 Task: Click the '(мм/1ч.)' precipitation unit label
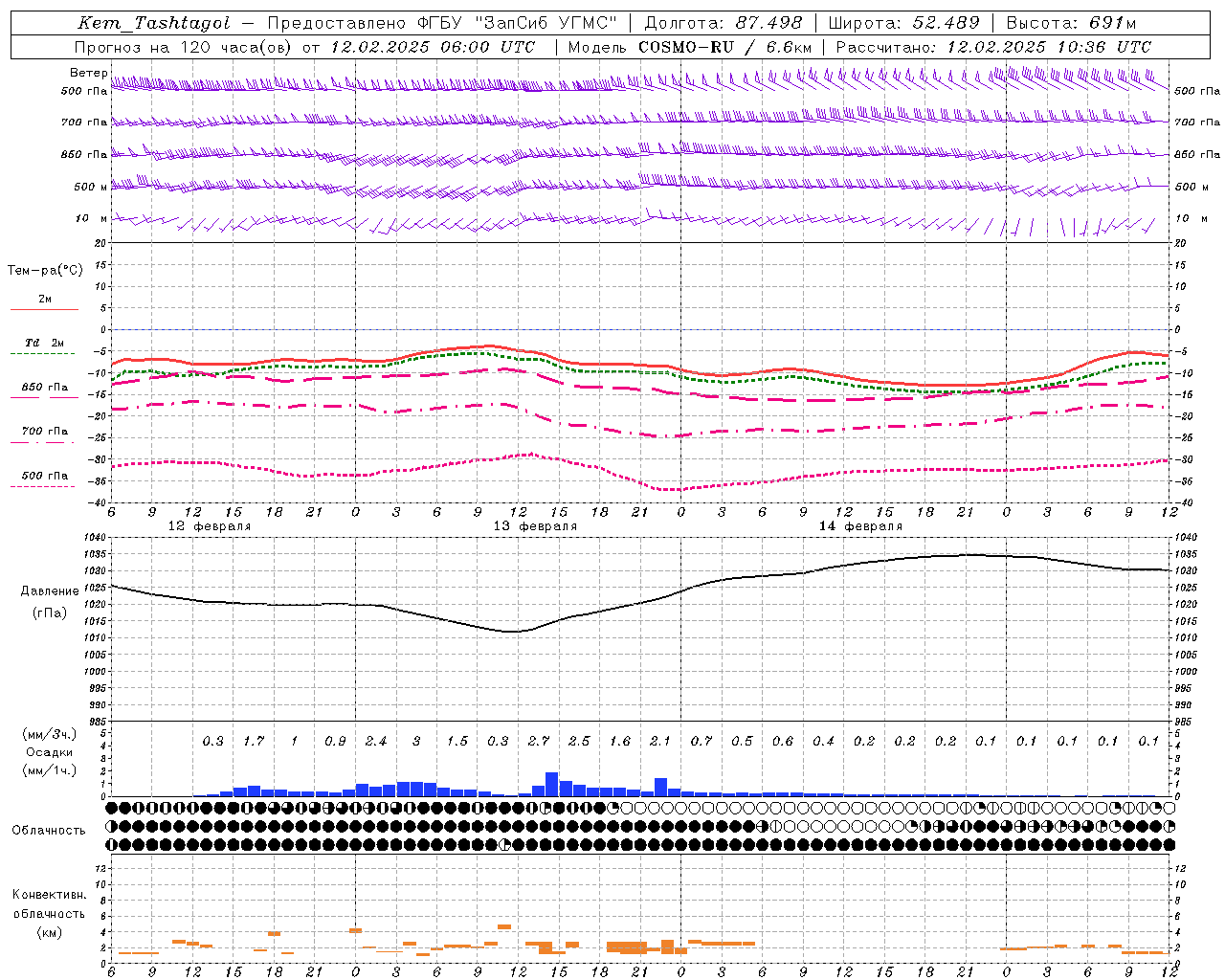pos(49,770)
